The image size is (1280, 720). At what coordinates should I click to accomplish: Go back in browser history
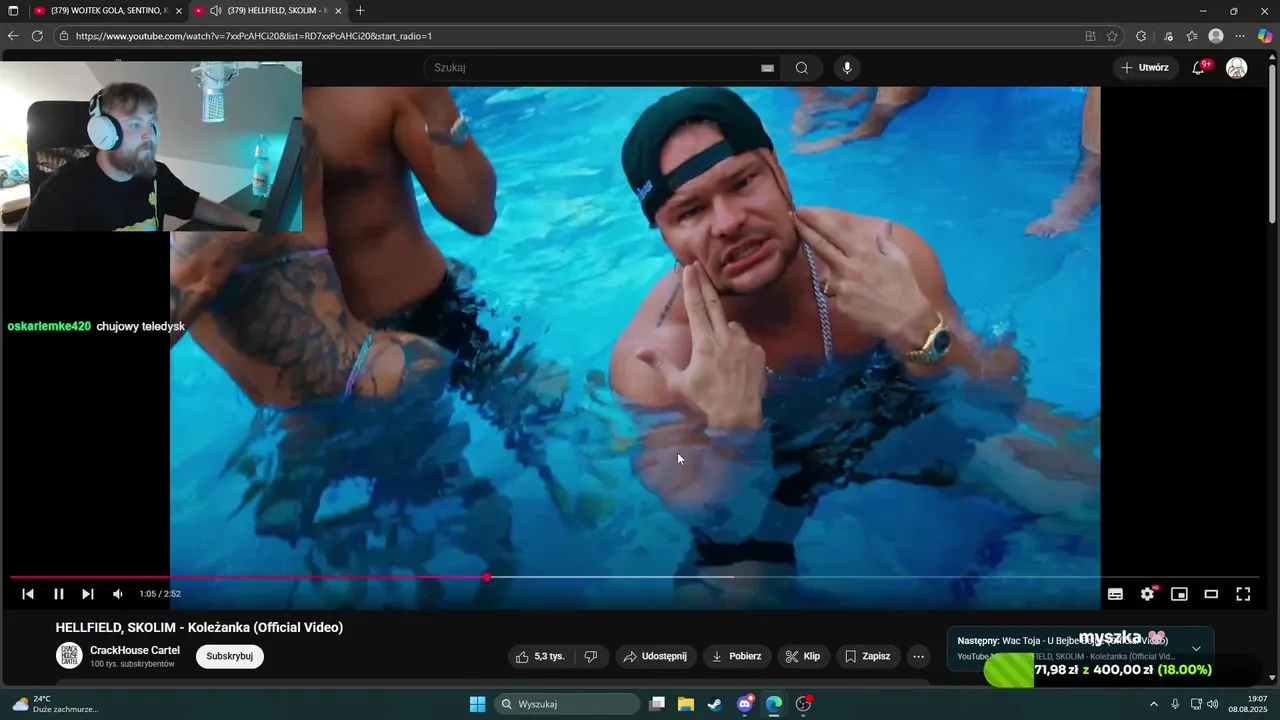coord(13,36)
